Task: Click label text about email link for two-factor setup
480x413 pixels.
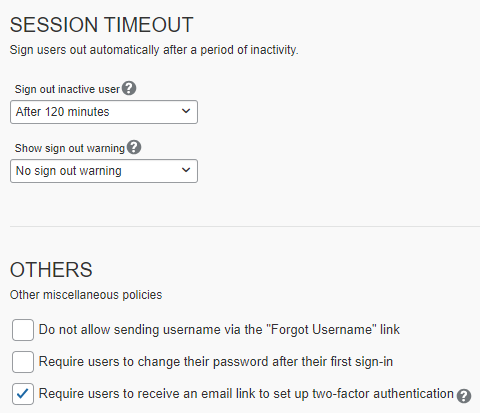Action: tap(246, 394)
